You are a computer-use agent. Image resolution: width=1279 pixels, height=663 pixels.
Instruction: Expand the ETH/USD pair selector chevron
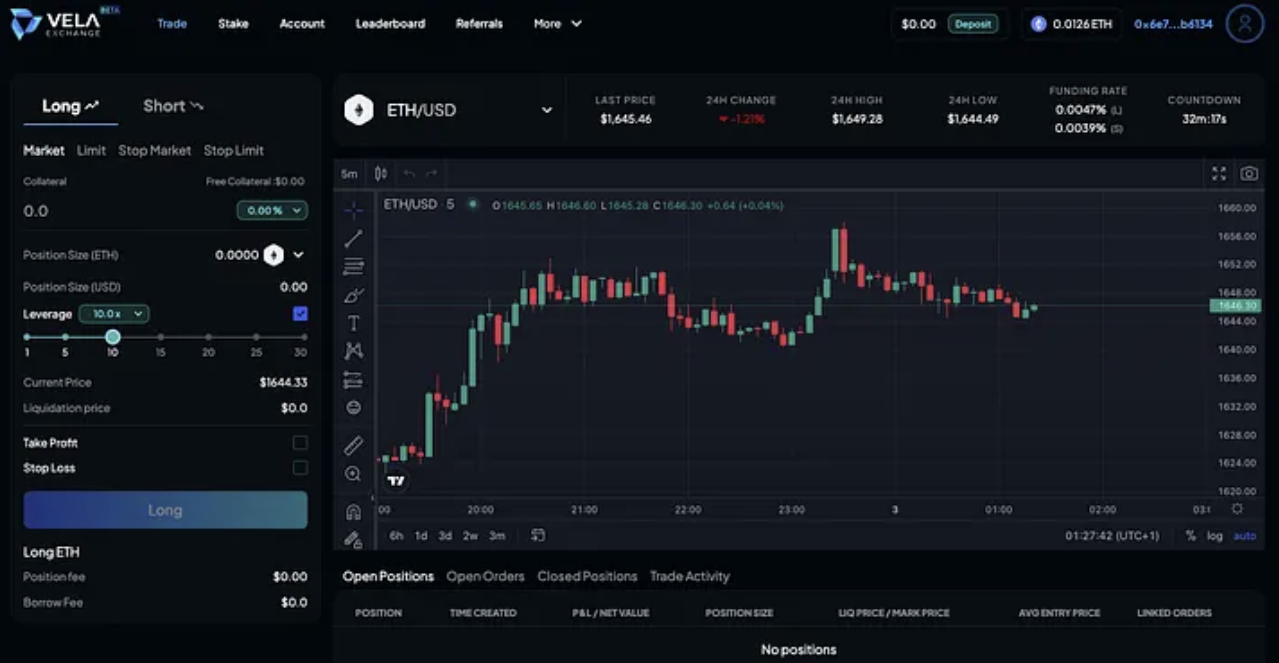tap(546, 110)
